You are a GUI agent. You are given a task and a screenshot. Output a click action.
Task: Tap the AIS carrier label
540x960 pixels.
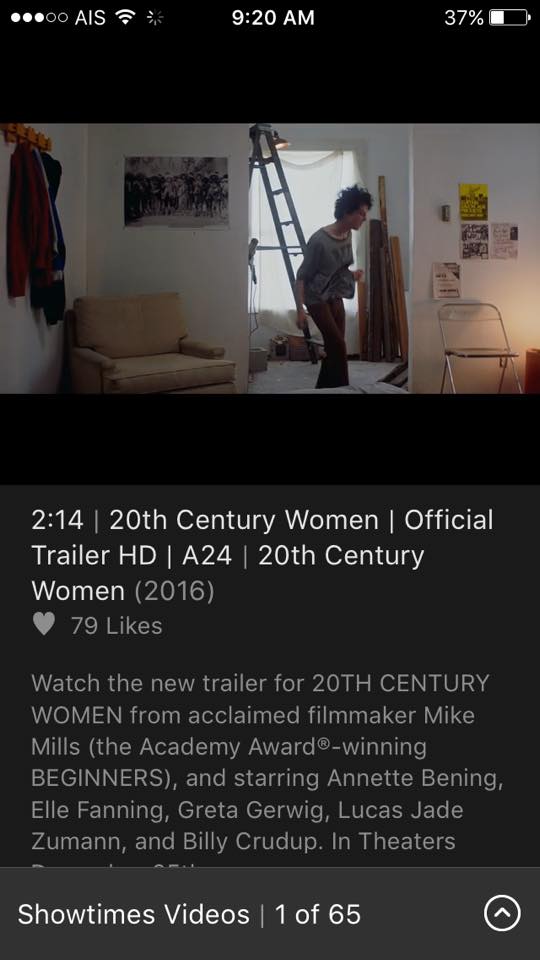(x=90, y=18)
